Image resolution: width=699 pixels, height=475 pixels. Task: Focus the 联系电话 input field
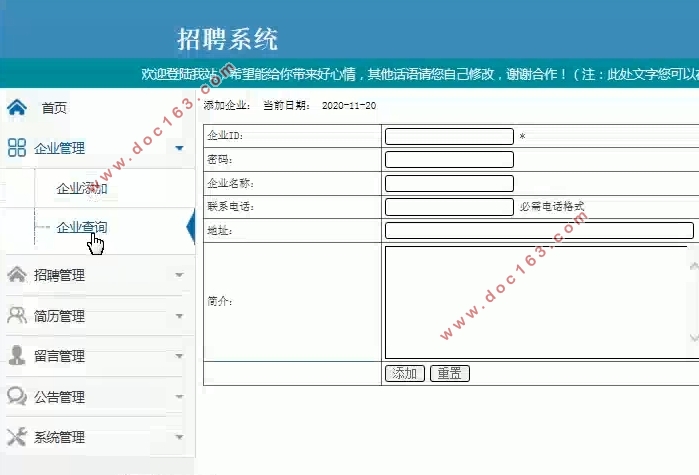(x=449, y=207)
